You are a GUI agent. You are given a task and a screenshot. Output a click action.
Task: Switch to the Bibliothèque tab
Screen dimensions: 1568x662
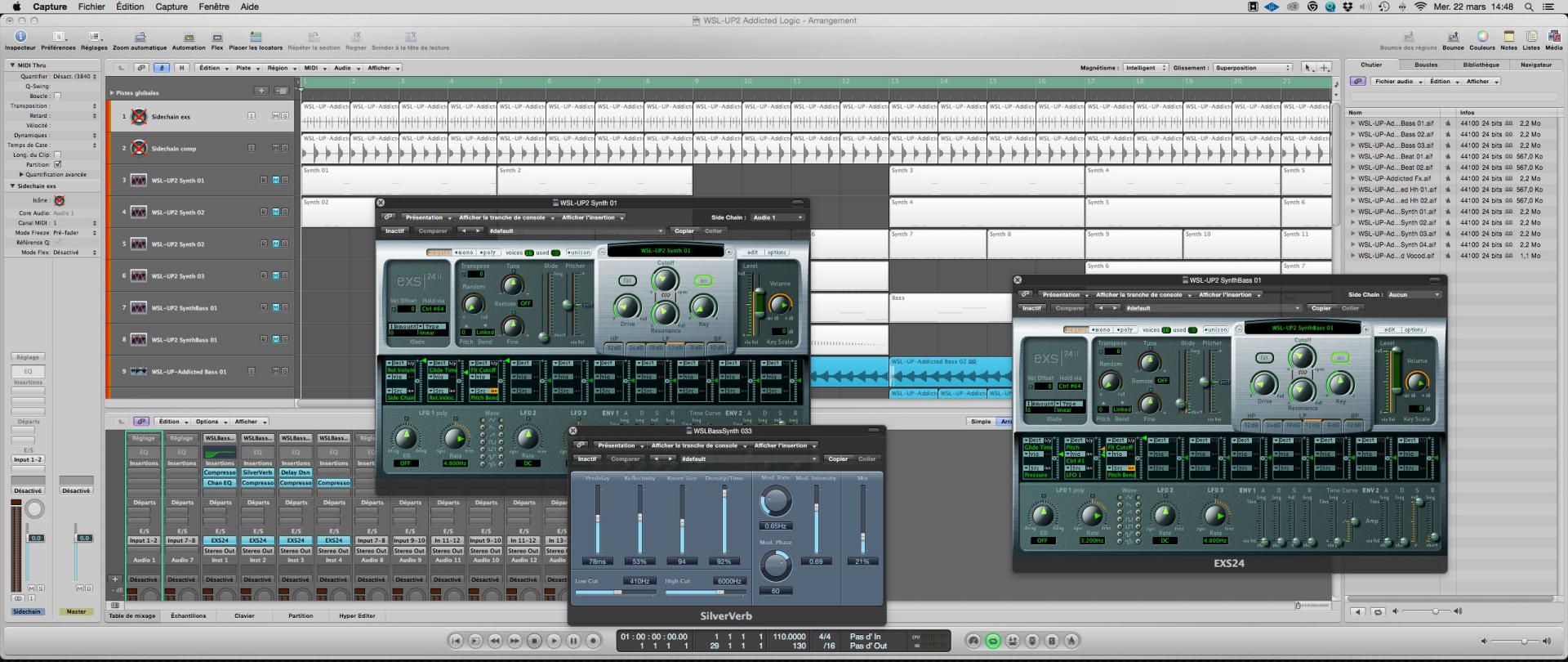1481,65
